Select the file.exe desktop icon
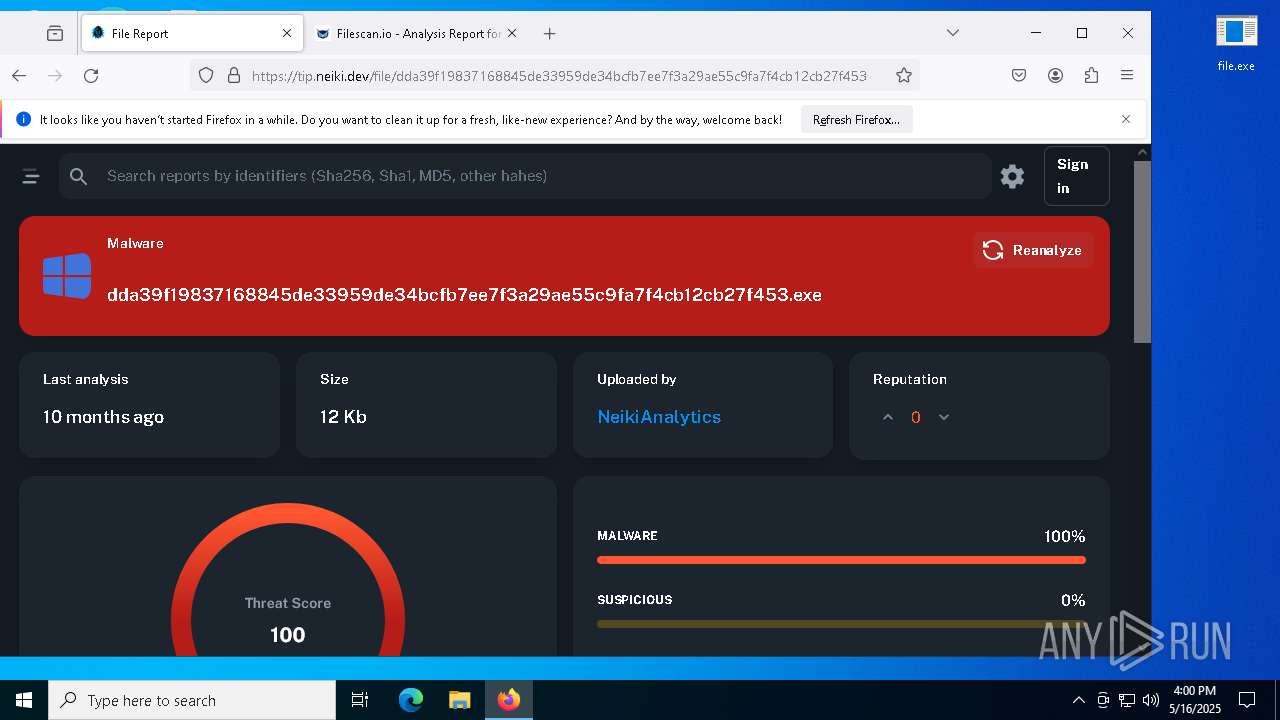Image resolution: width=1280 pixels, height=720 pixels. [1236, 44]
